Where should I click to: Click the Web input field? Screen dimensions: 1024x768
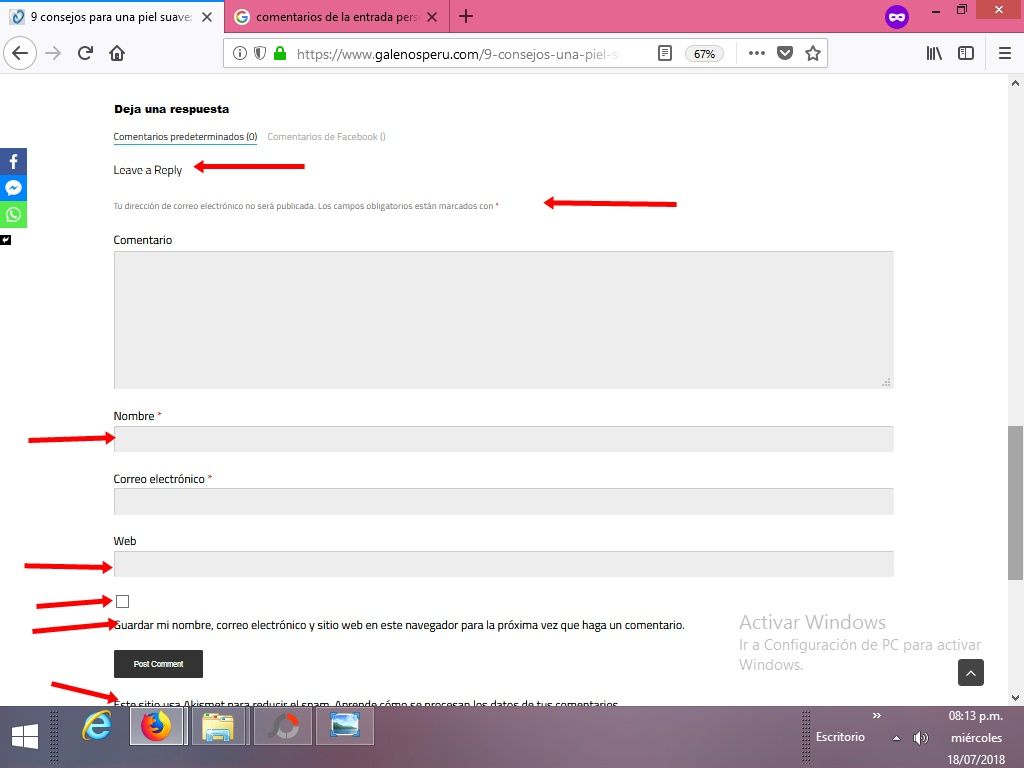pyautogui.click(x=504, y=564)
